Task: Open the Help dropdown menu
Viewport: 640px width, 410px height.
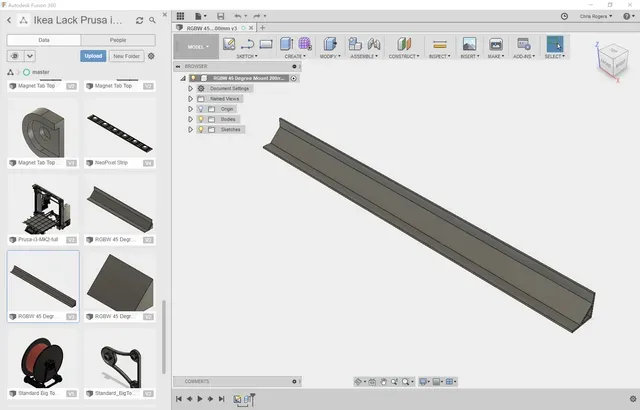Action: [629, 16]
